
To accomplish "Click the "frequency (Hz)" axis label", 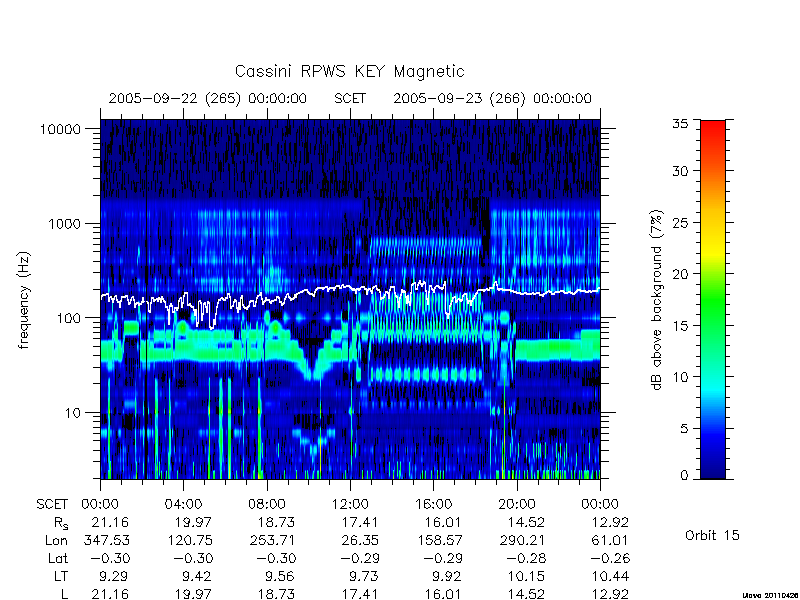I will tap(23, 301).
